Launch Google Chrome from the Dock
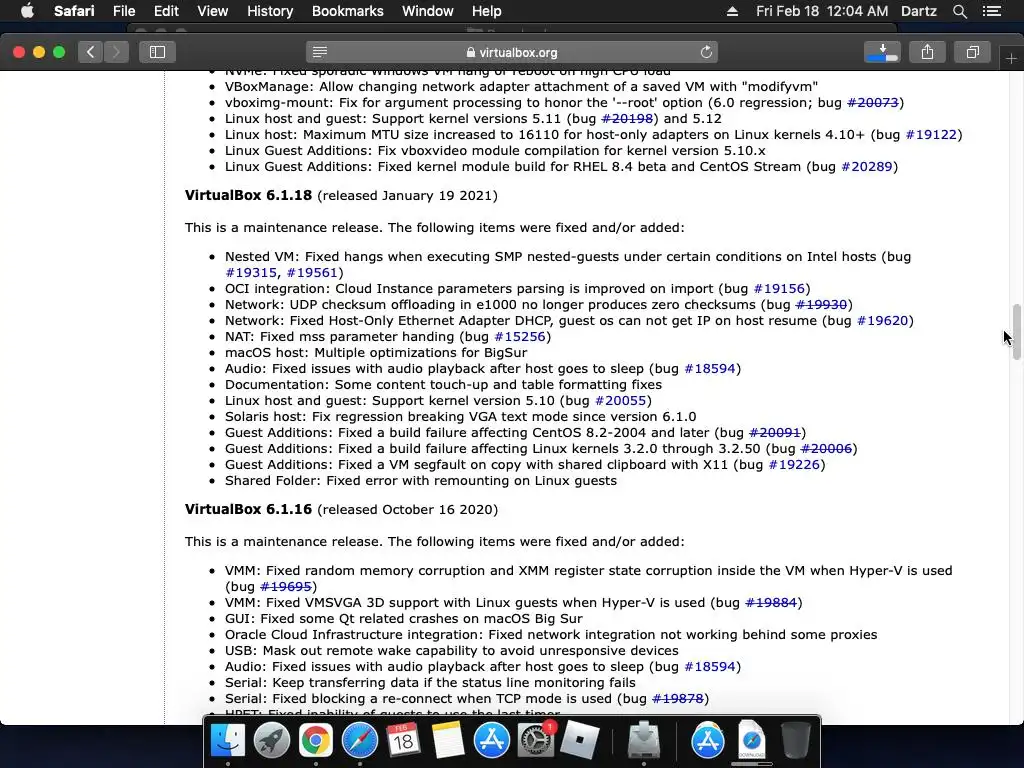 (x=315, y=741)
